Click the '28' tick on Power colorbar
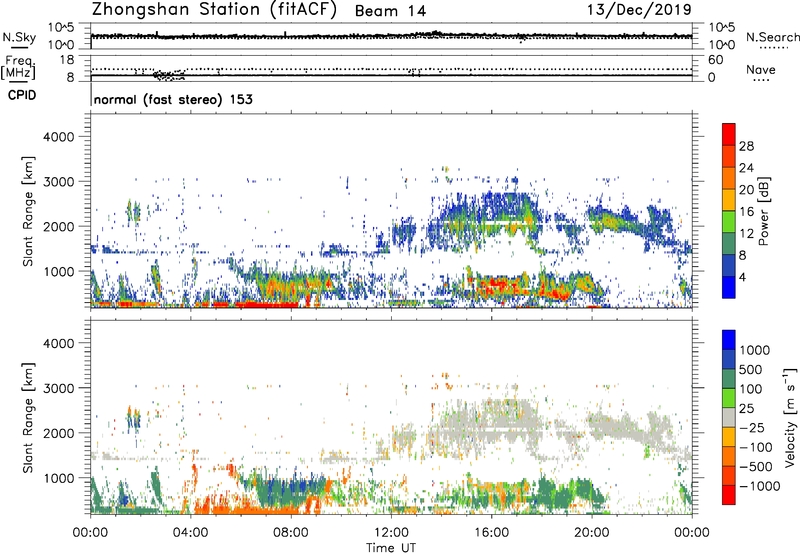The image size is (800, 554). (746, 146)
